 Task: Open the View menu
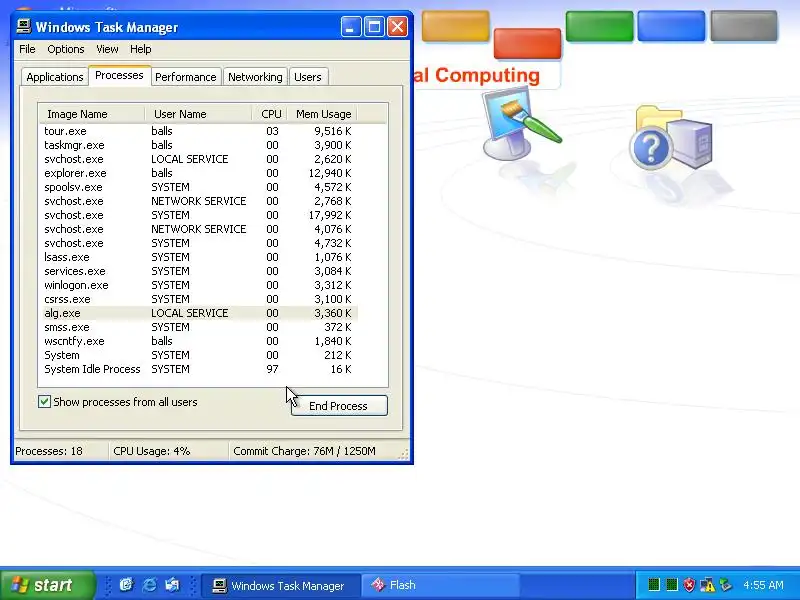pos(107,49)
